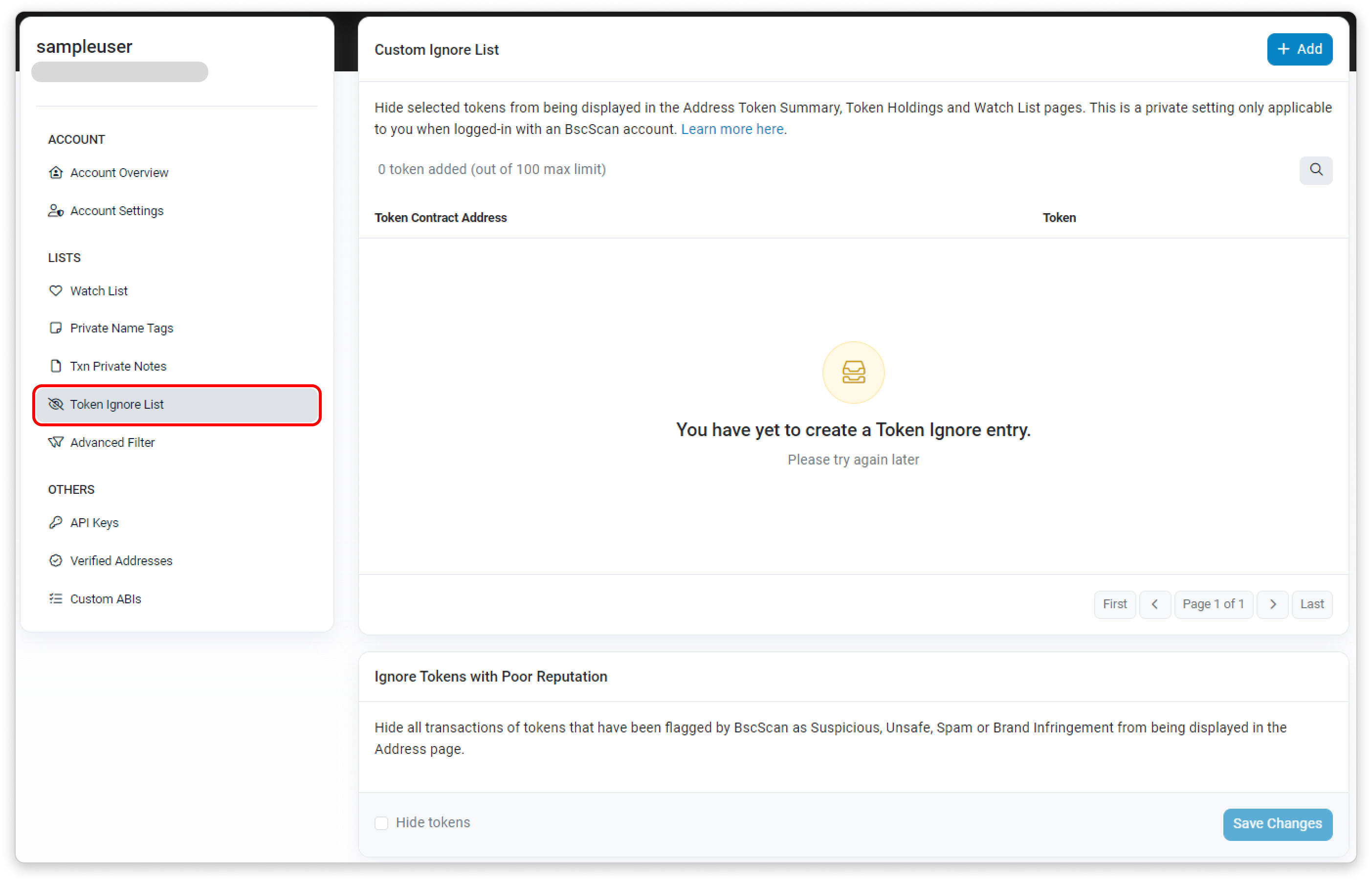Viewport: 1372px width, 882px height.
Task: Click the crossed-eye Token Ignore List icon
Action: point(56,404)
